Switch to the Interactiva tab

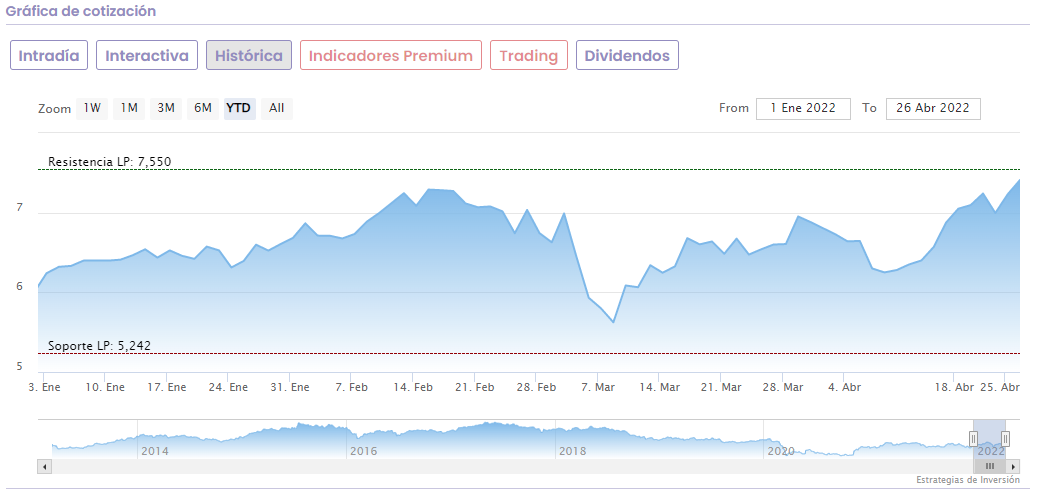[x=147, y=56]
